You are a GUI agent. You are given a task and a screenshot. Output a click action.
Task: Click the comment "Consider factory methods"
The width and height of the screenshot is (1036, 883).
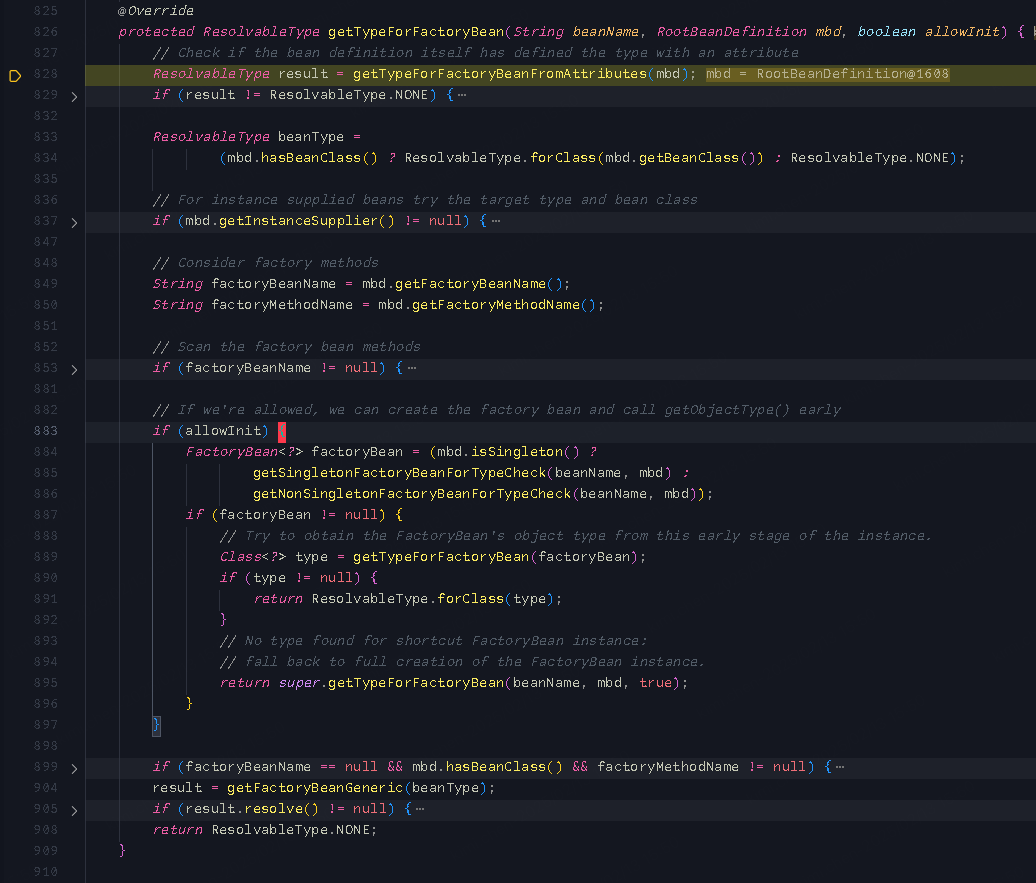(x=266, y=263)
